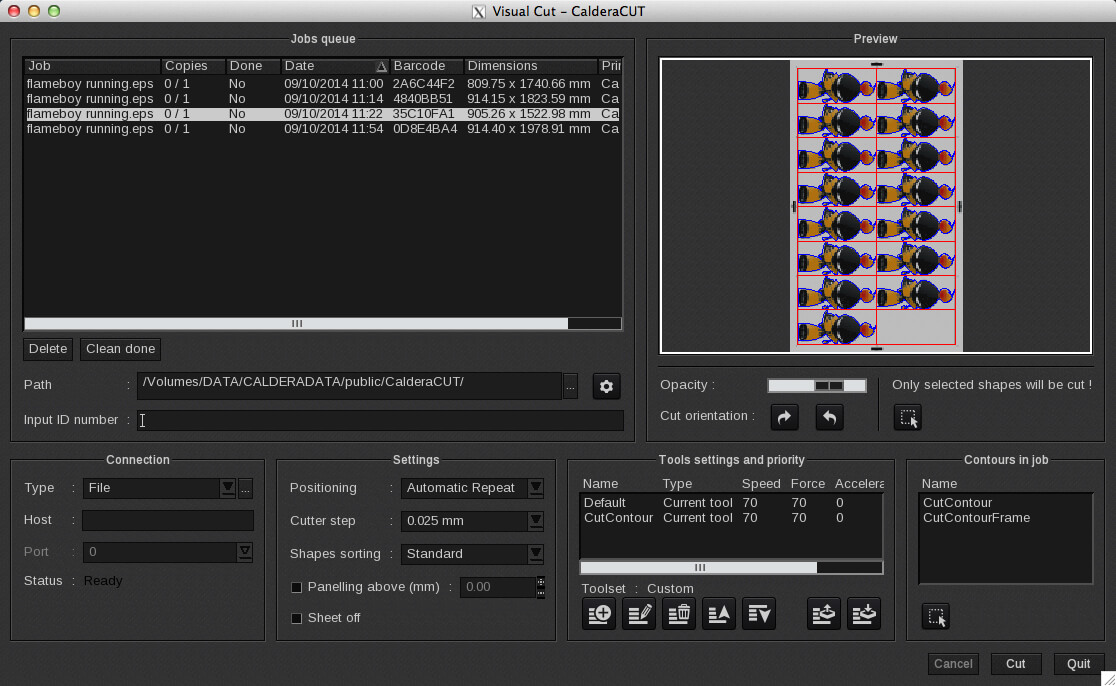The image size is (1116, 686).
Task: Click the edit tool pencil icon
Action: 639,613
